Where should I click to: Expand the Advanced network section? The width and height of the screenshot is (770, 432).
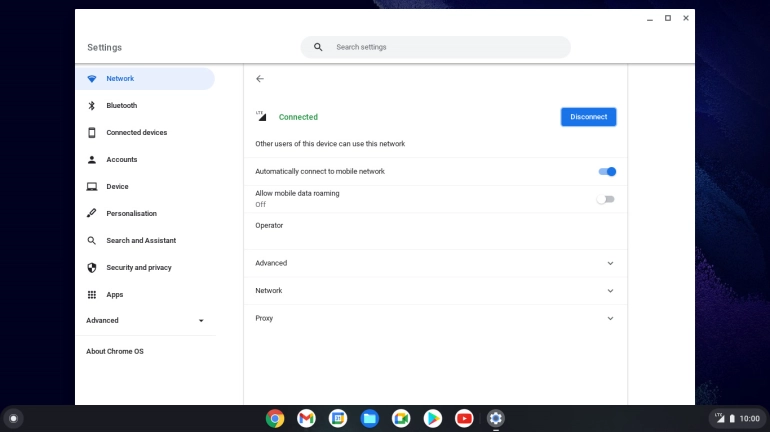click(610, 264)
